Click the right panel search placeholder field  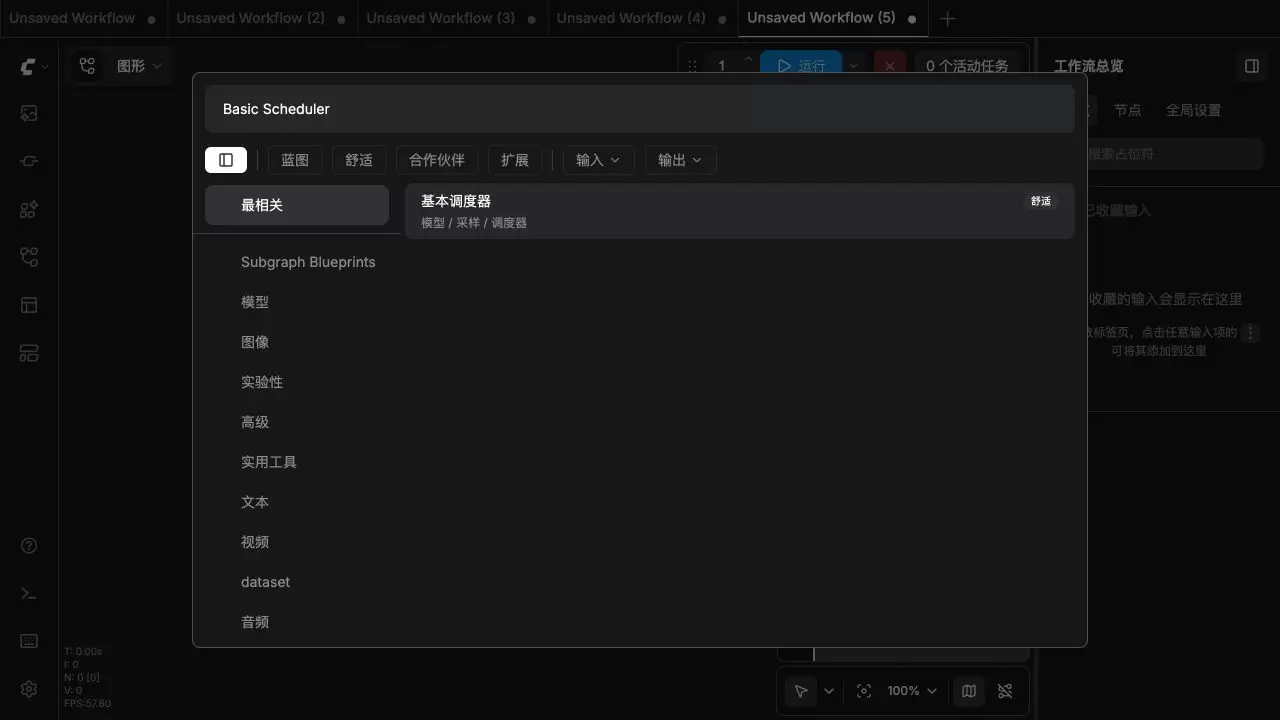click(x=1175, y=154)
